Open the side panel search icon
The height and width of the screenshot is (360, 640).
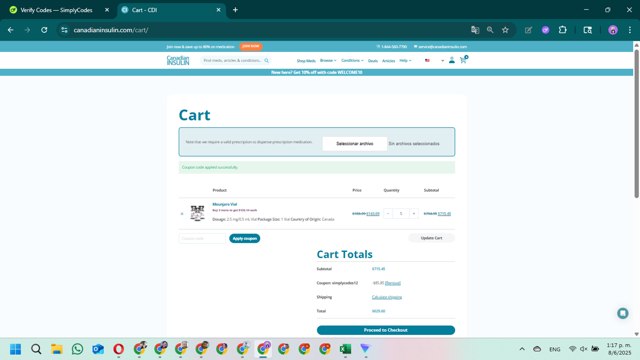pyautogui.click(x=587, y=30)
